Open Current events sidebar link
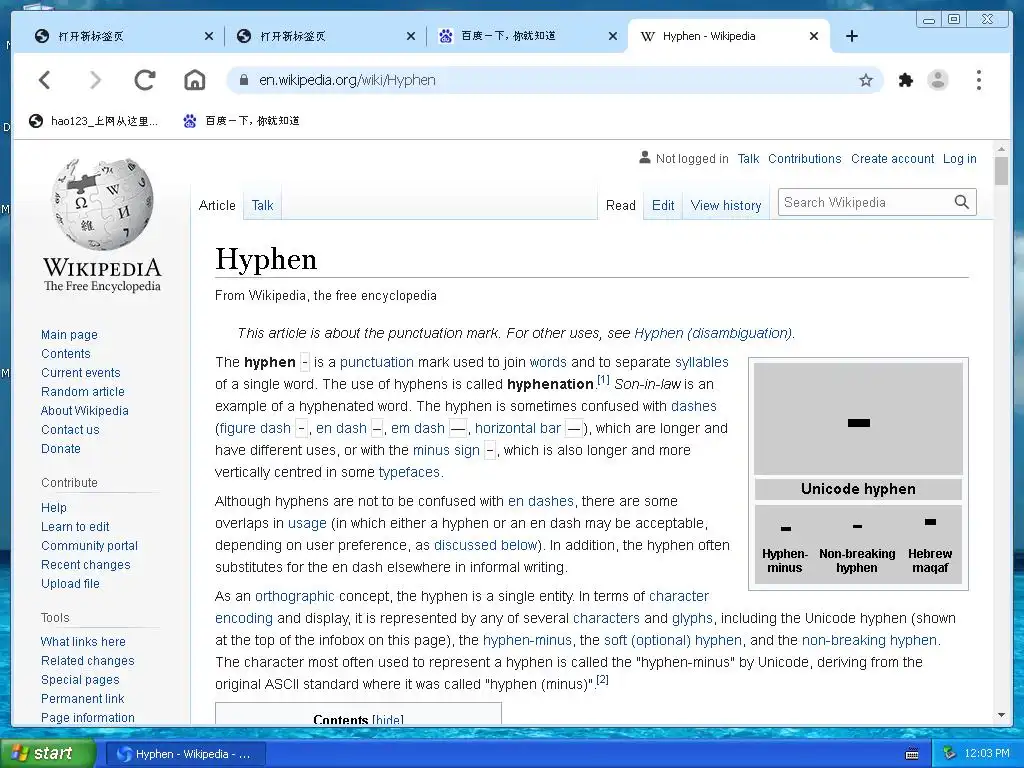The width and height of the screenshot is (1024, 768). (x=80, y=372)
